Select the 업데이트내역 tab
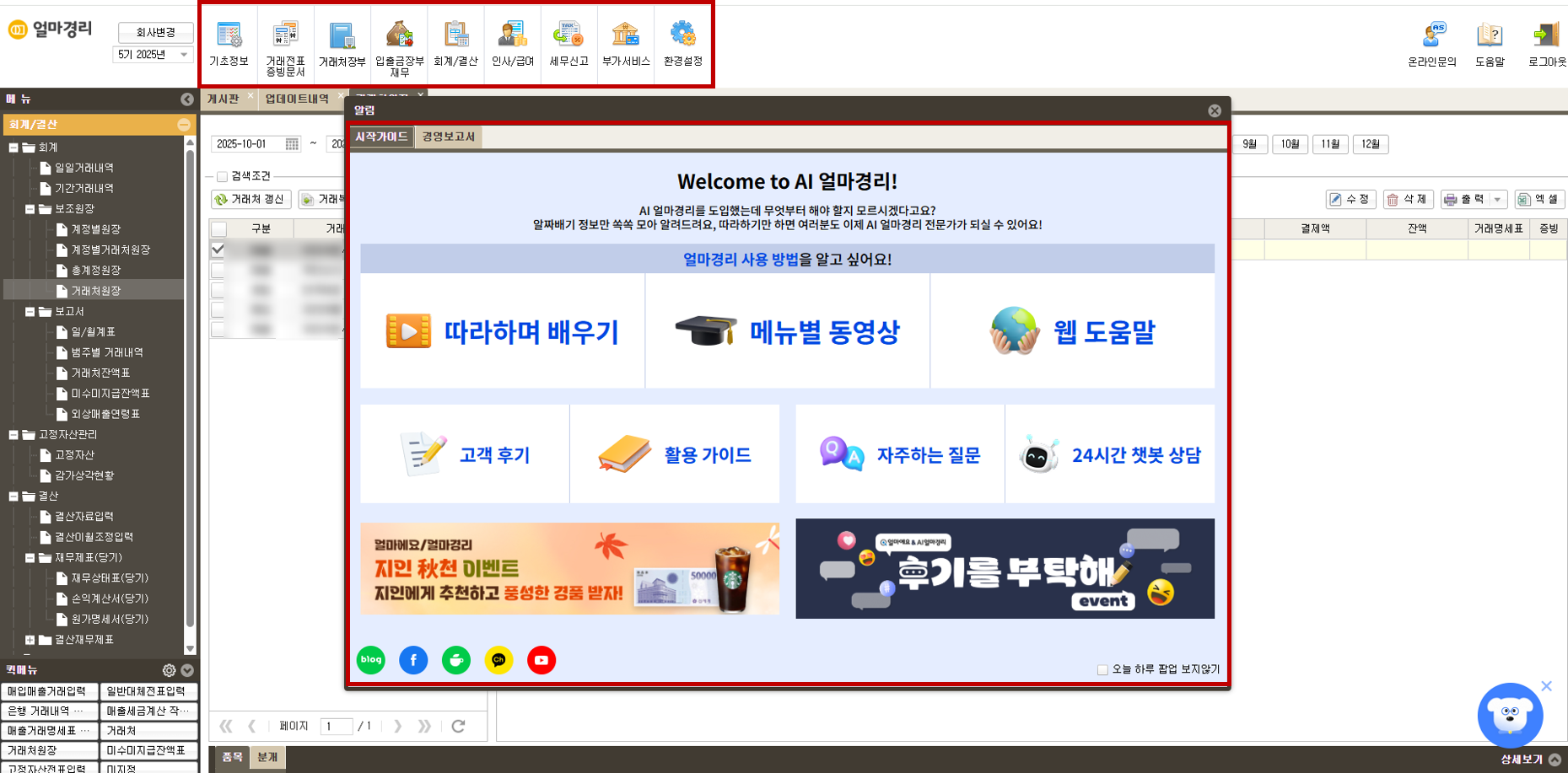1568x773 pixels. (x=297, y=97)
